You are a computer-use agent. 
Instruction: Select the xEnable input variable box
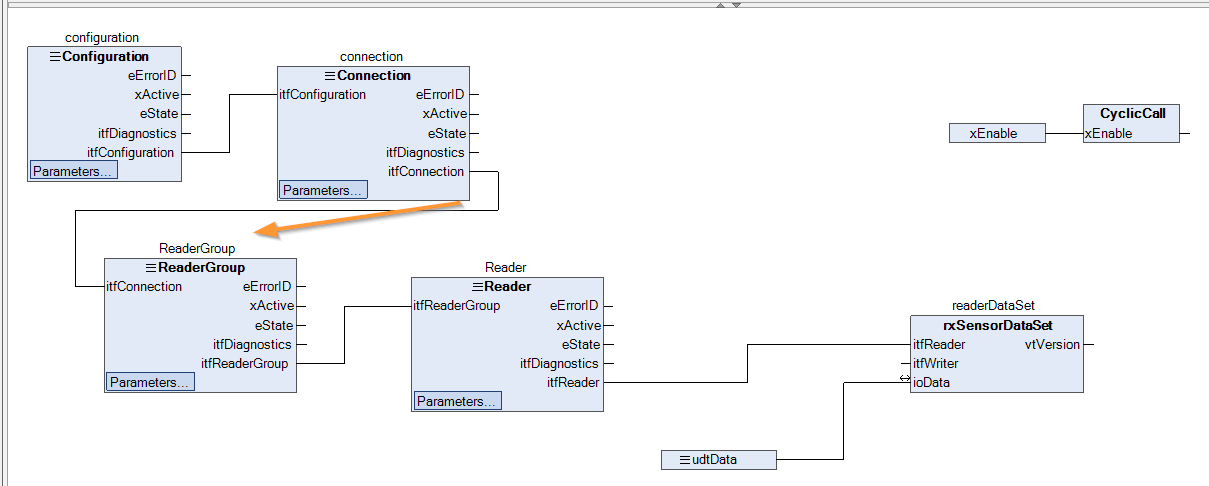(x=997, y=133)
